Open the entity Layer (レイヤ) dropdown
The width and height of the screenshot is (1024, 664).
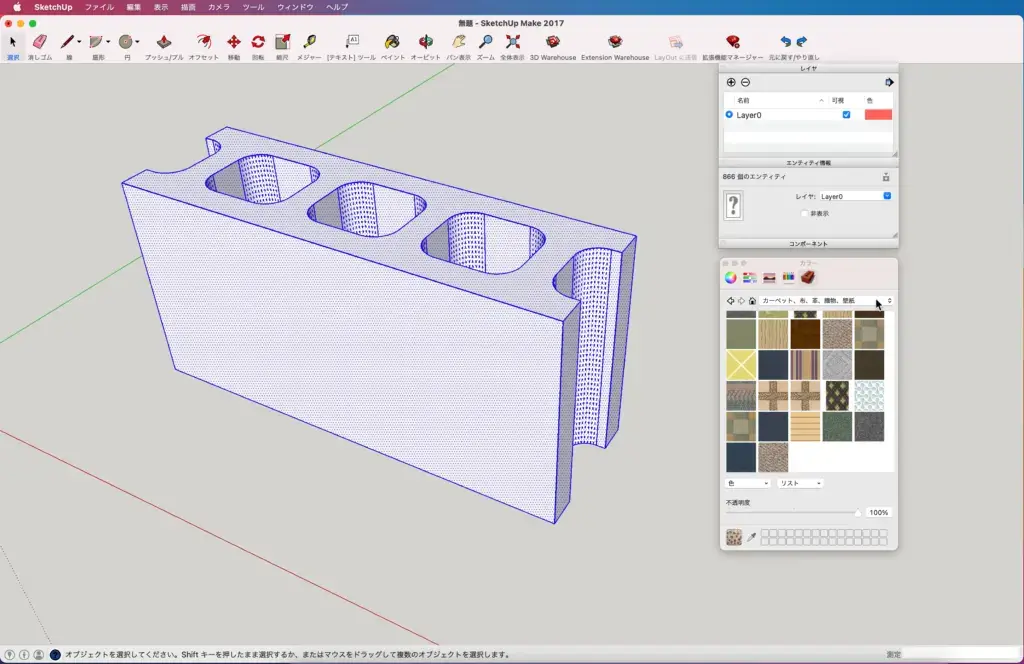tap(856, 196)
